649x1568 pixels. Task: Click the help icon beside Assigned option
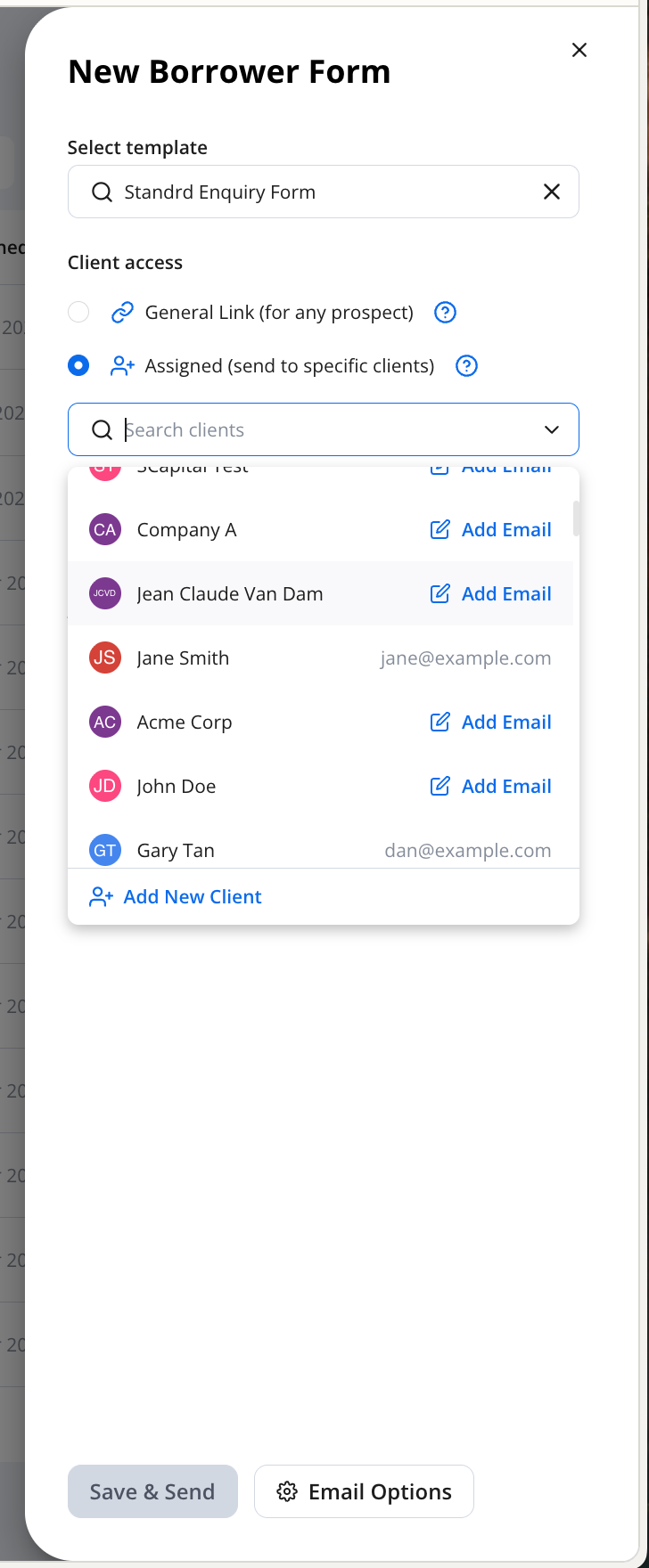click(x=466, y=366)
